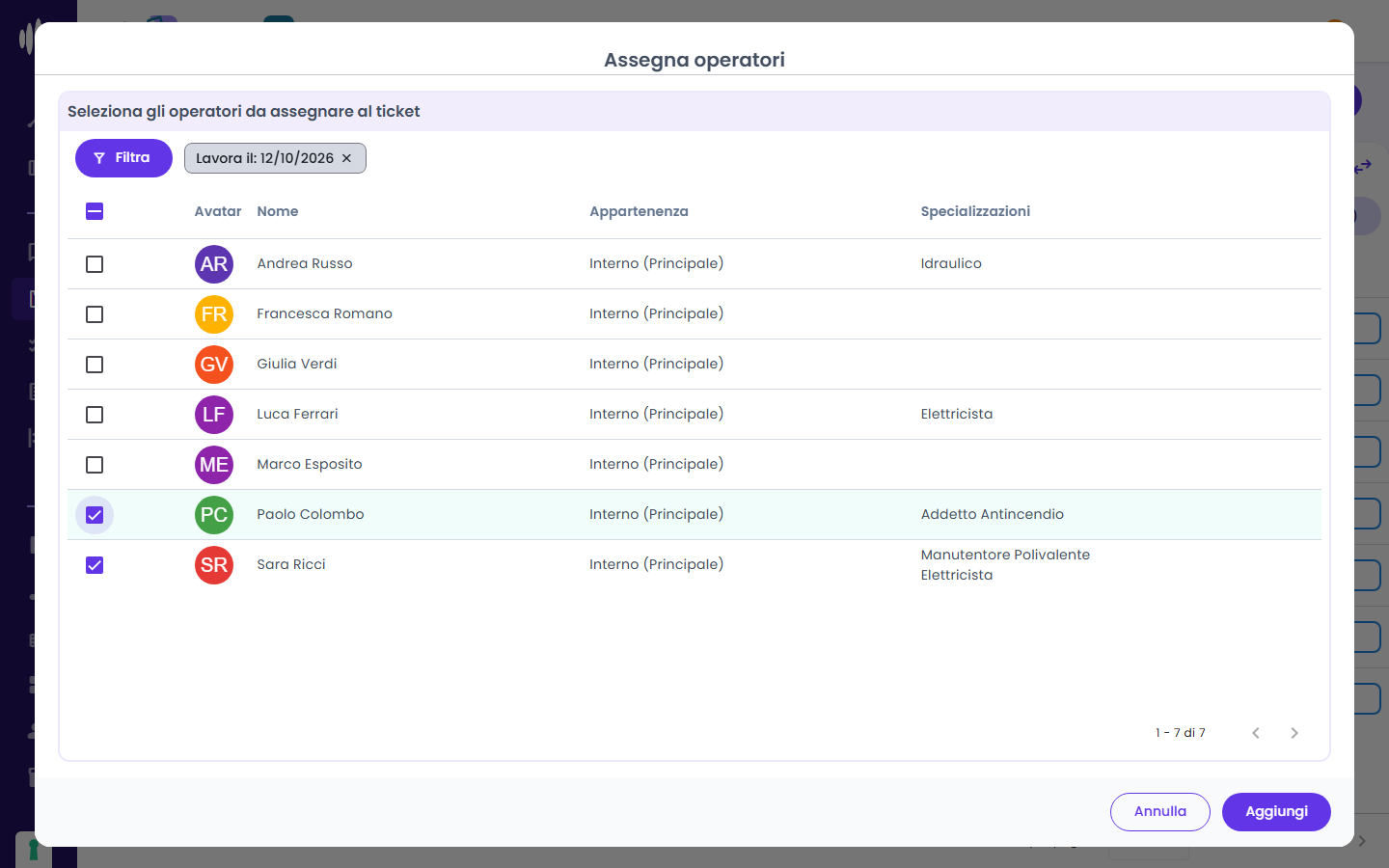Viewport: 1389px width, 868px height.
Task: Click the Aggiungi button
Action: tap(1276, 812)
